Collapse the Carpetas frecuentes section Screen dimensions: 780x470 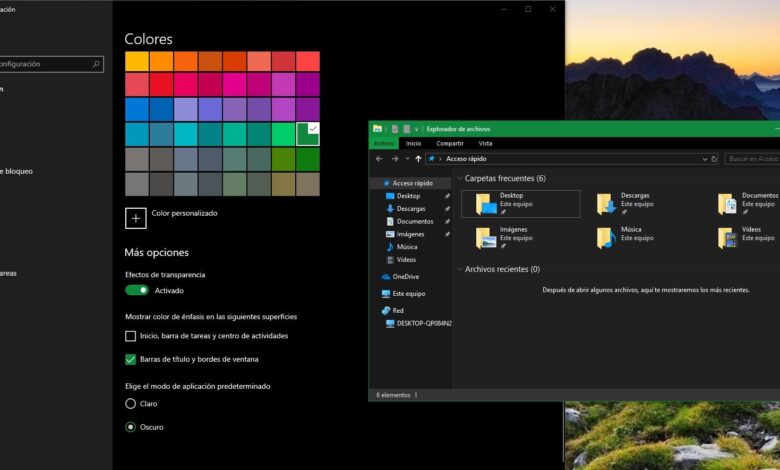pyautogui.click(x=460, y=179)
